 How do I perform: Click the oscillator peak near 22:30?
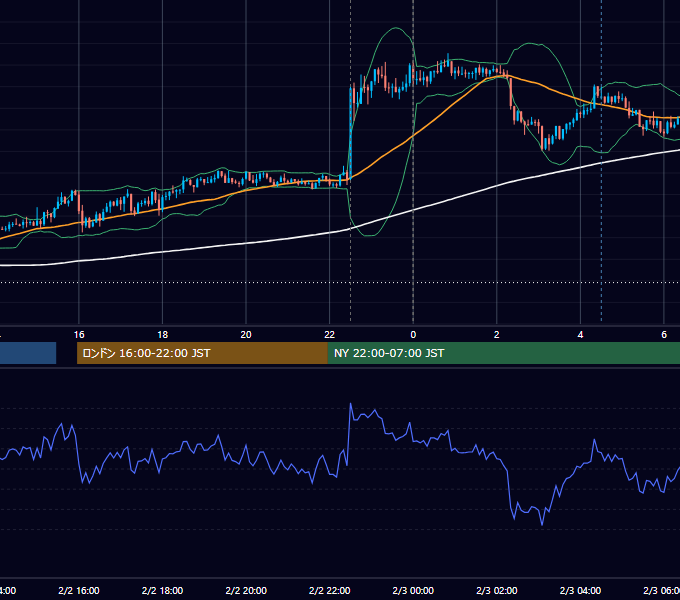coord(350,404)
